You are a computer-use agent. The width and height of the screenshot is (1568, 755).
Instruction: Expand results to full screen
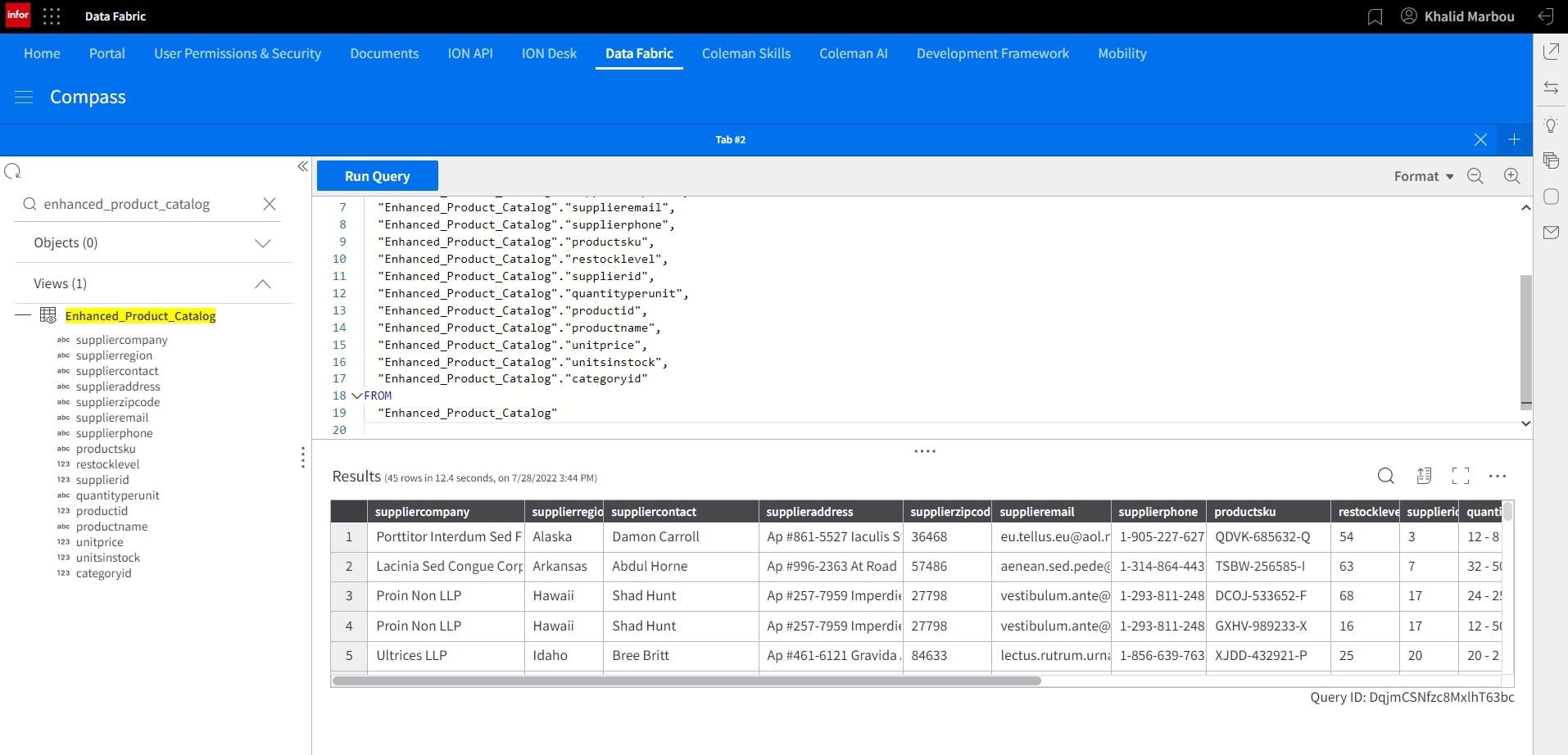pyautogui.click(x=1461, y=476)
